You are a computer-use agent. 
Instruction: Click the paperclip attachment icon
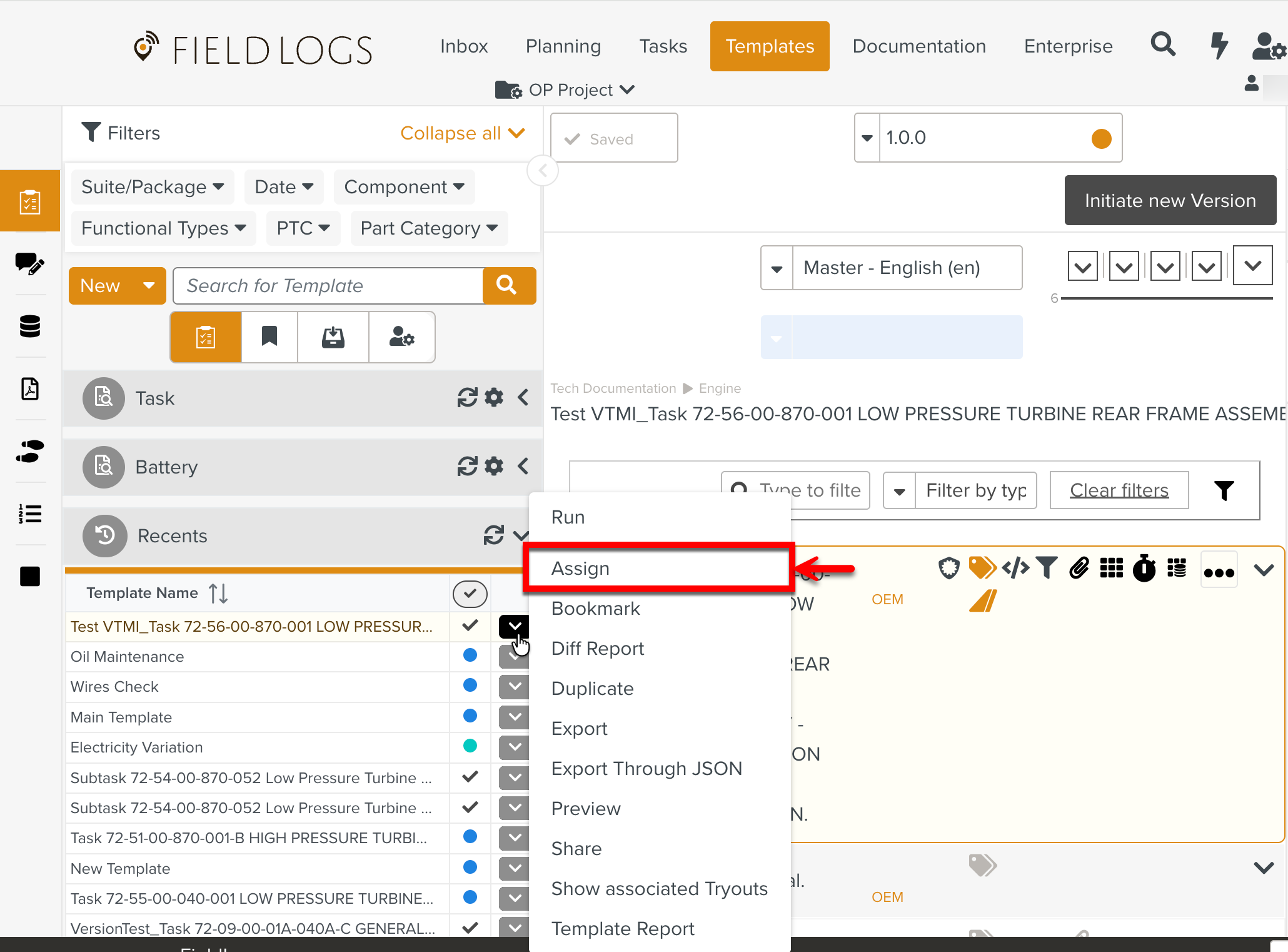1079,568
